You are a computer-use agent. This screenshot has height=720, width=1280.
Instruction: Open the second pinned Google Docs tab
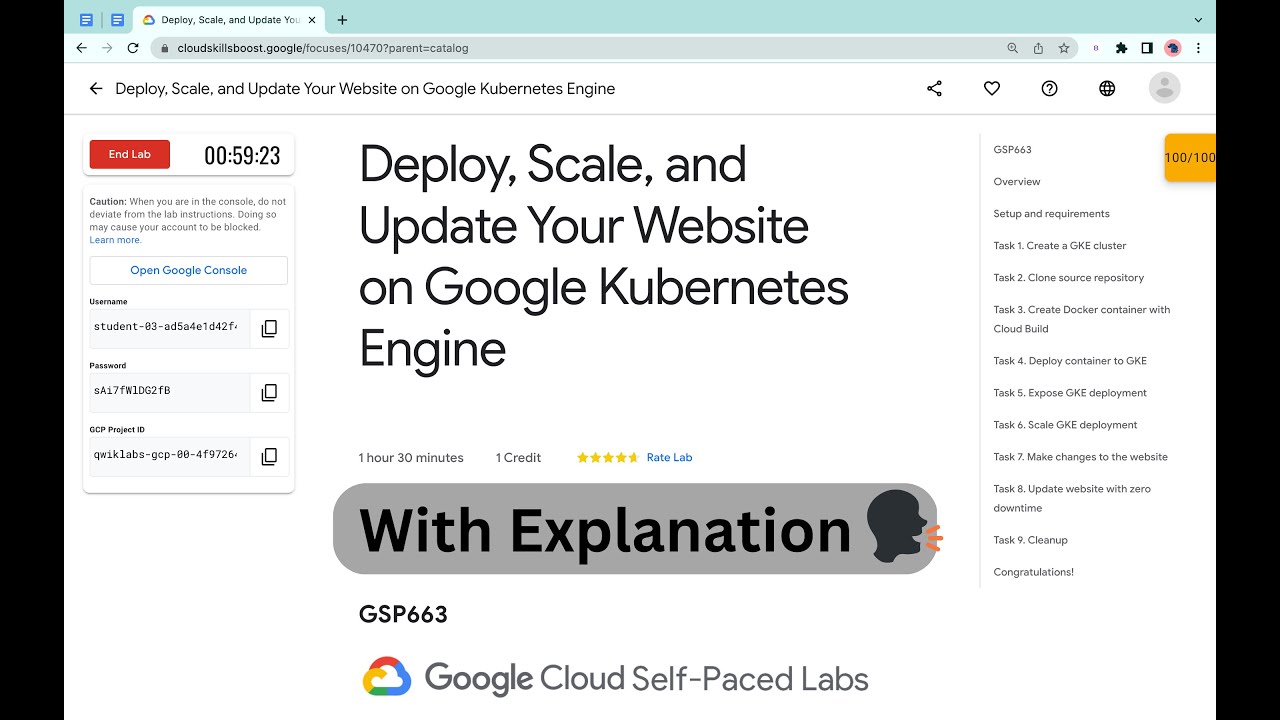tap(118, 20)
